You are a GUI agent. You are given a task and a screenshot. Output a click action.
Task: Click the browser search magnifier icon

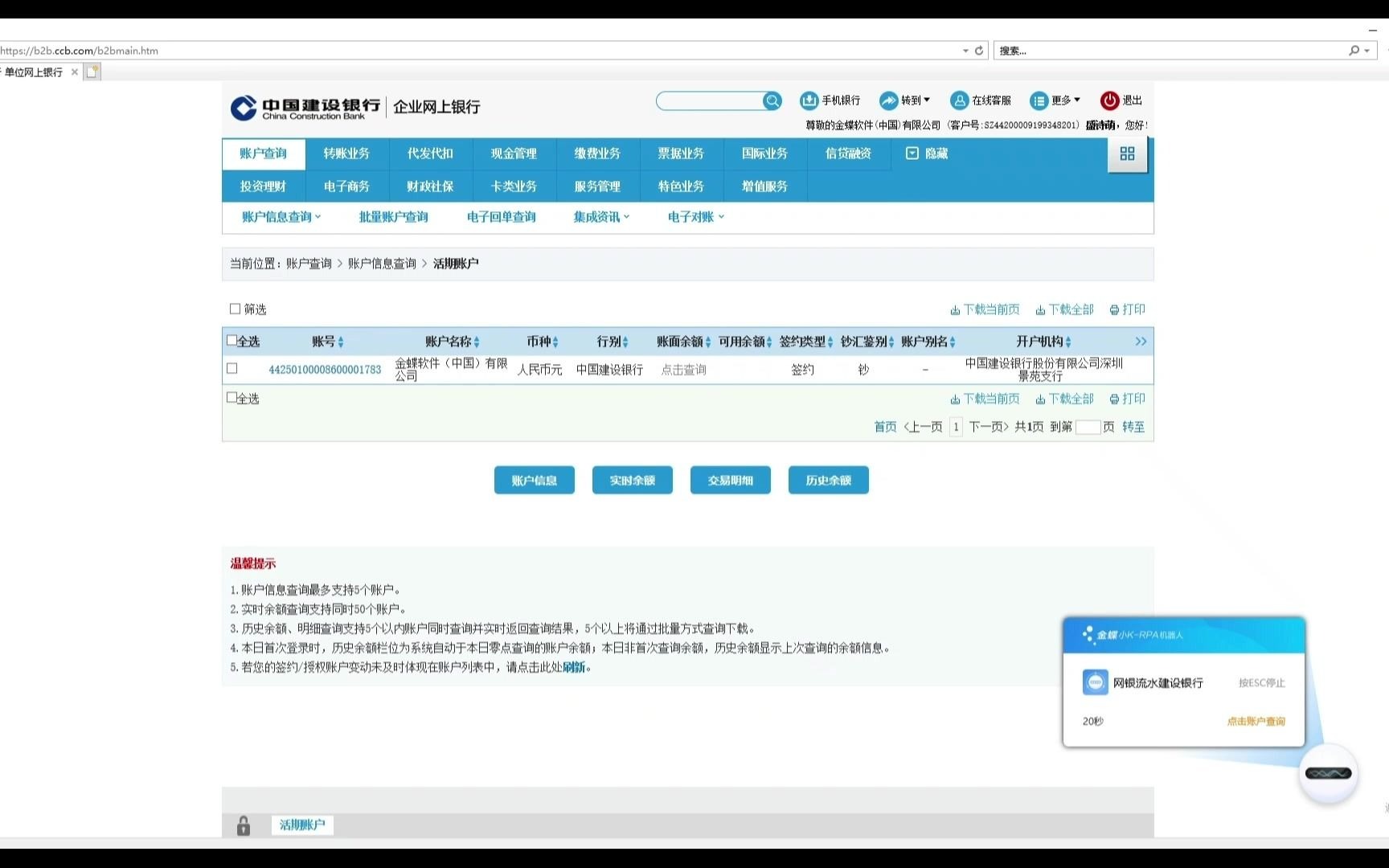point(1354,51)
